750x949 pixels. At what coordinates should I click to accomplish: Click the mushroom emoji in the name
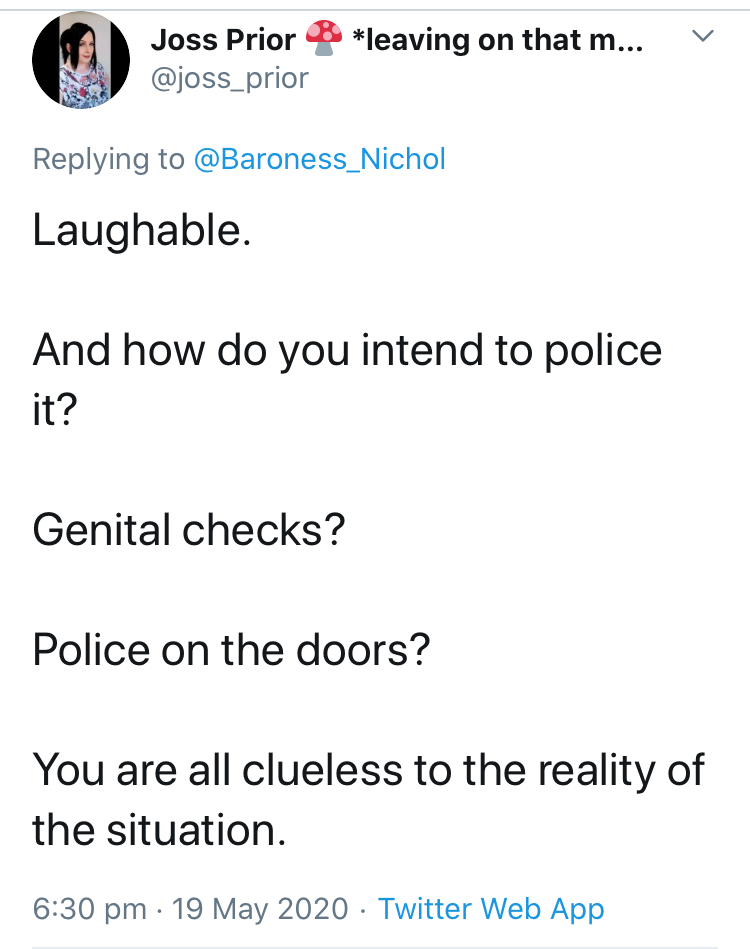pyautogui.click(x=324, y=40)
